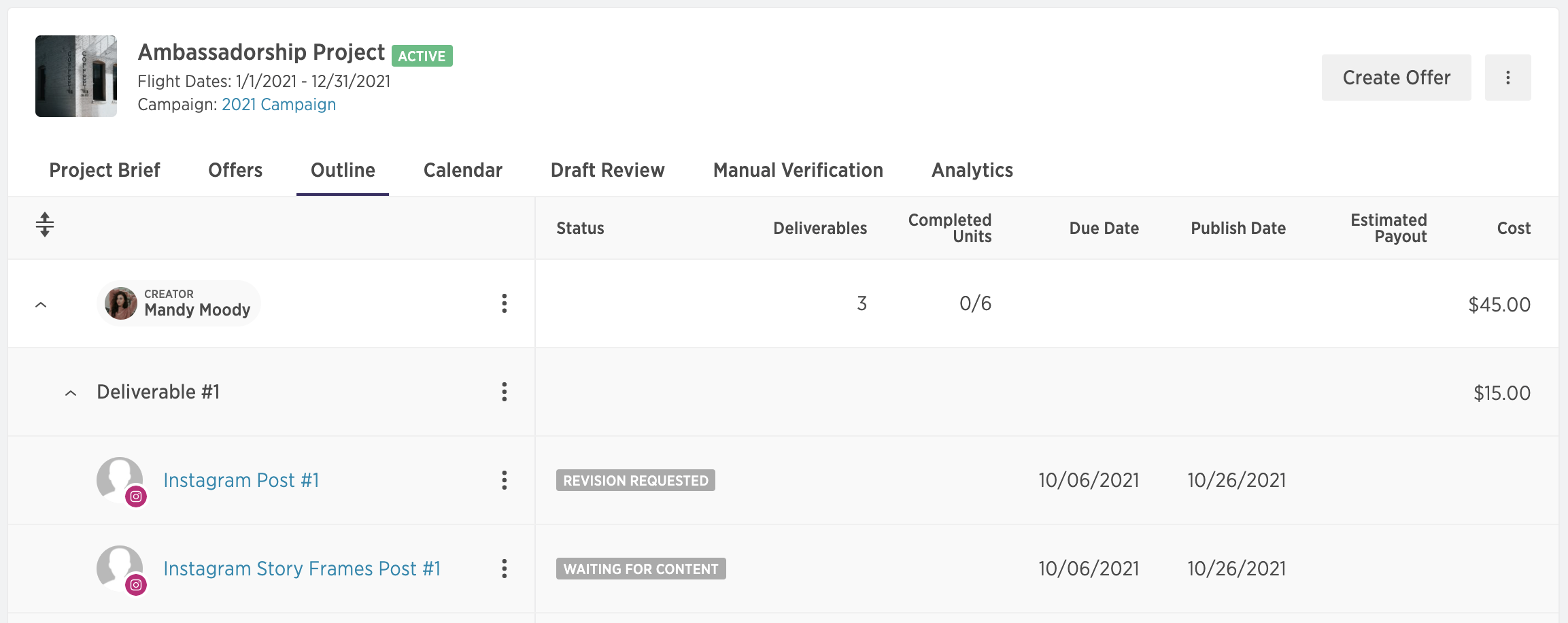The width and height of the screenshot is (1568, 623).
Task: Click Instagram Story Frames avatar icon
Action: (121, 570)
